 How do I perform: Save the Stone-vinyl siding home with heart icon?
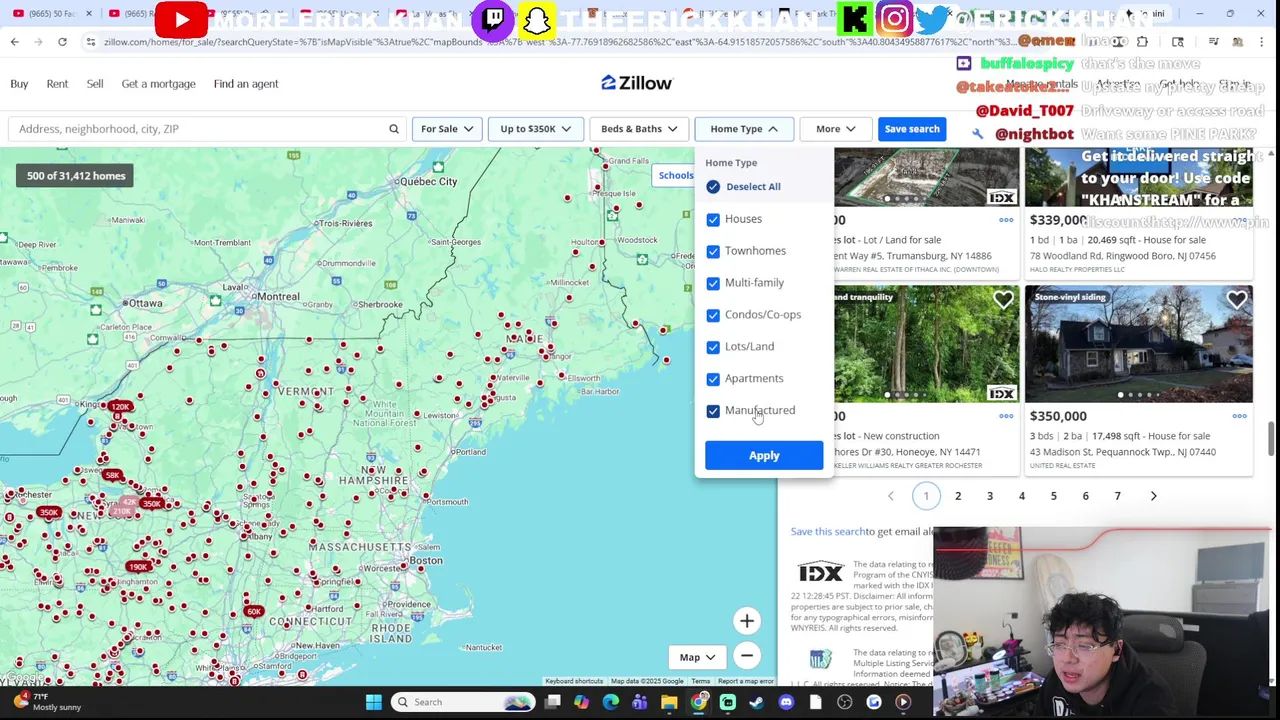[1237, 300]
